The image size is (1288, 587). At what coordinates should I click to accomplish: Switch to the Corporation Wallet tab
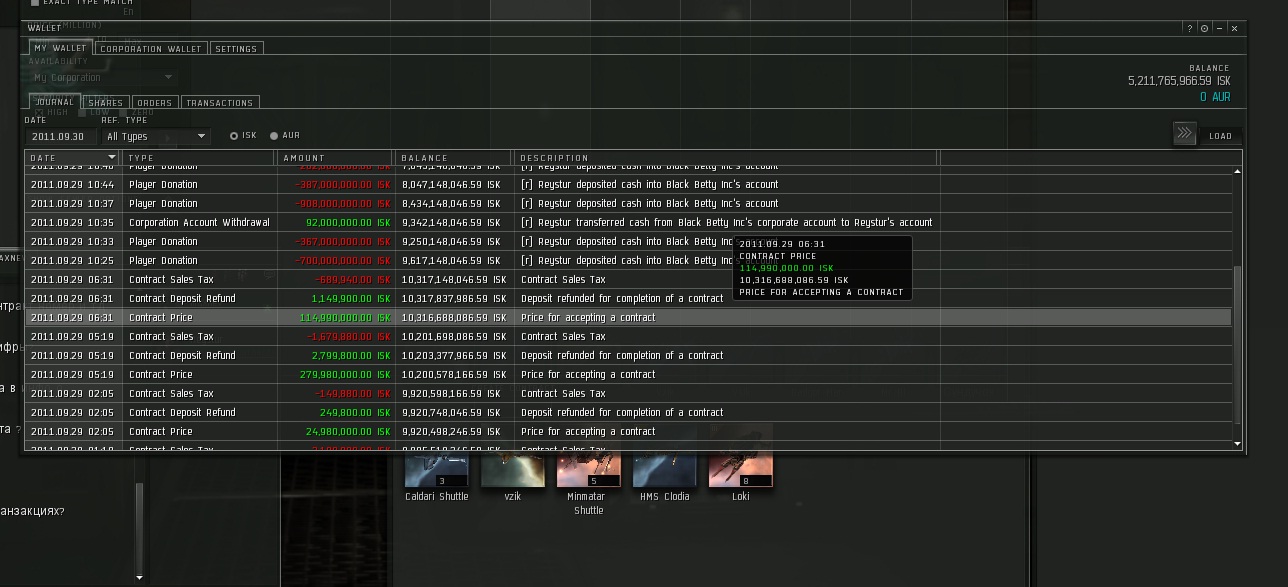click(x=151, y=48)
